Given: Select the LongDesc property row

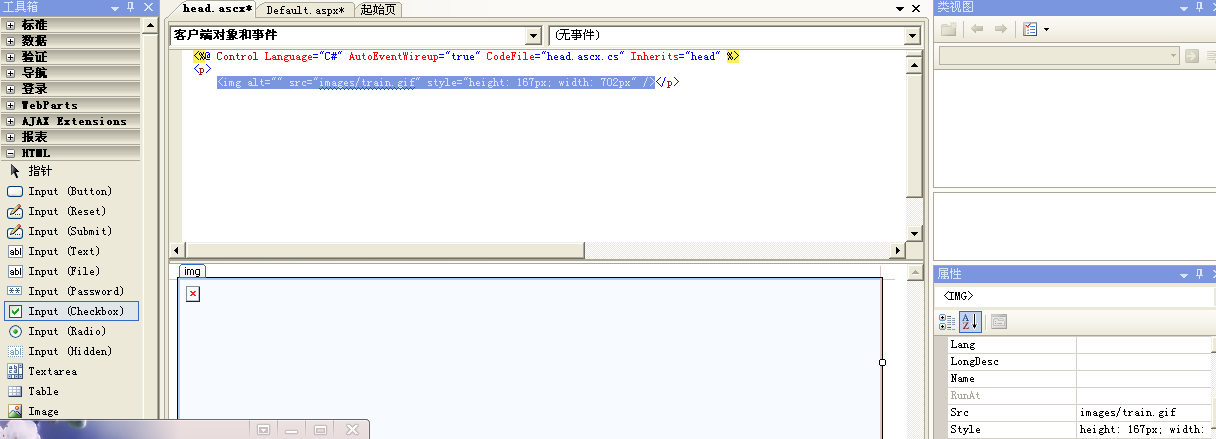Looking at the screenshot, I should click(1077, 361).
